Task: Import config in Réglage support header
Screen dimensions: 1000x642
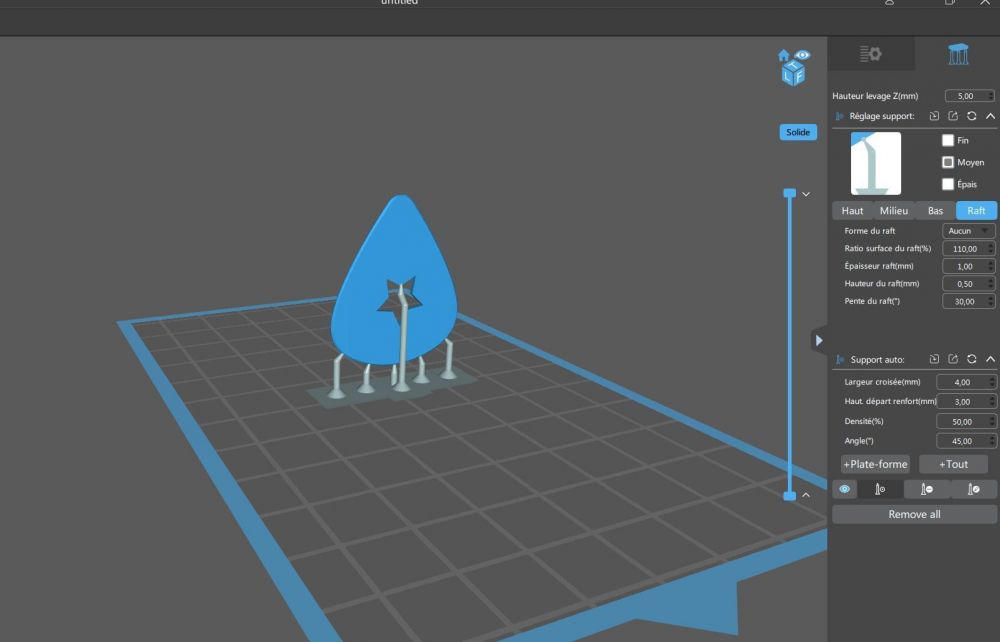Action: pyautogui.click(x=934, y=116)
